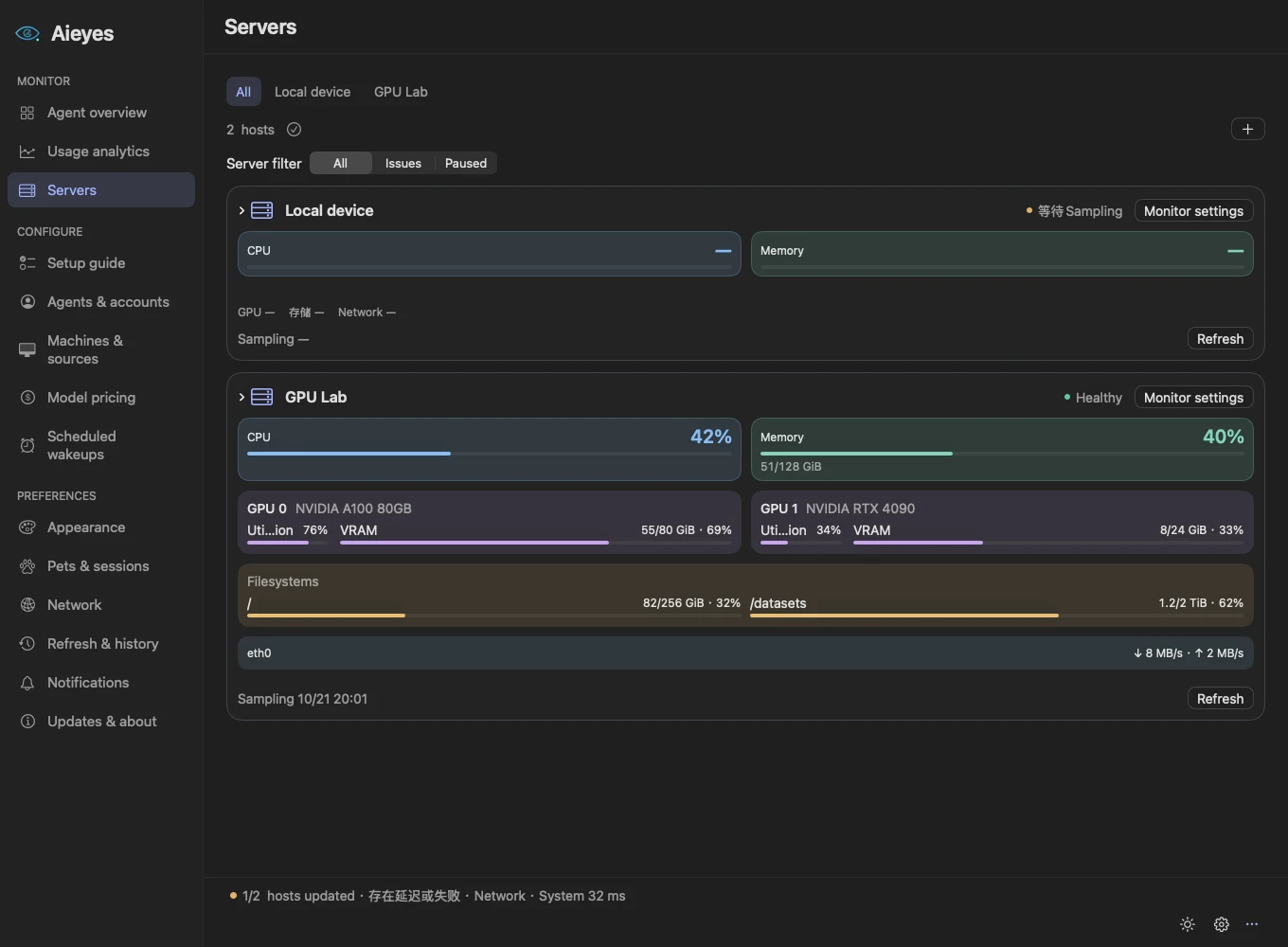Click the Agents & accounts person icon
1288x947 pixels.
tap(27, 302)
